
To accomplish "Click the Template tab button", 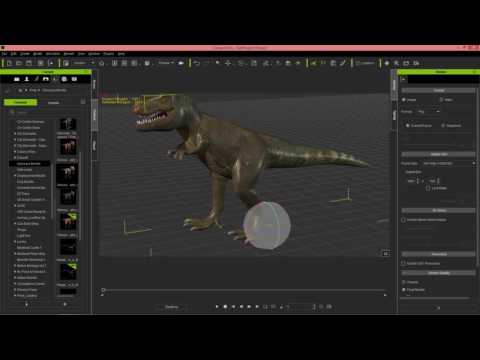I will (21, 102).
